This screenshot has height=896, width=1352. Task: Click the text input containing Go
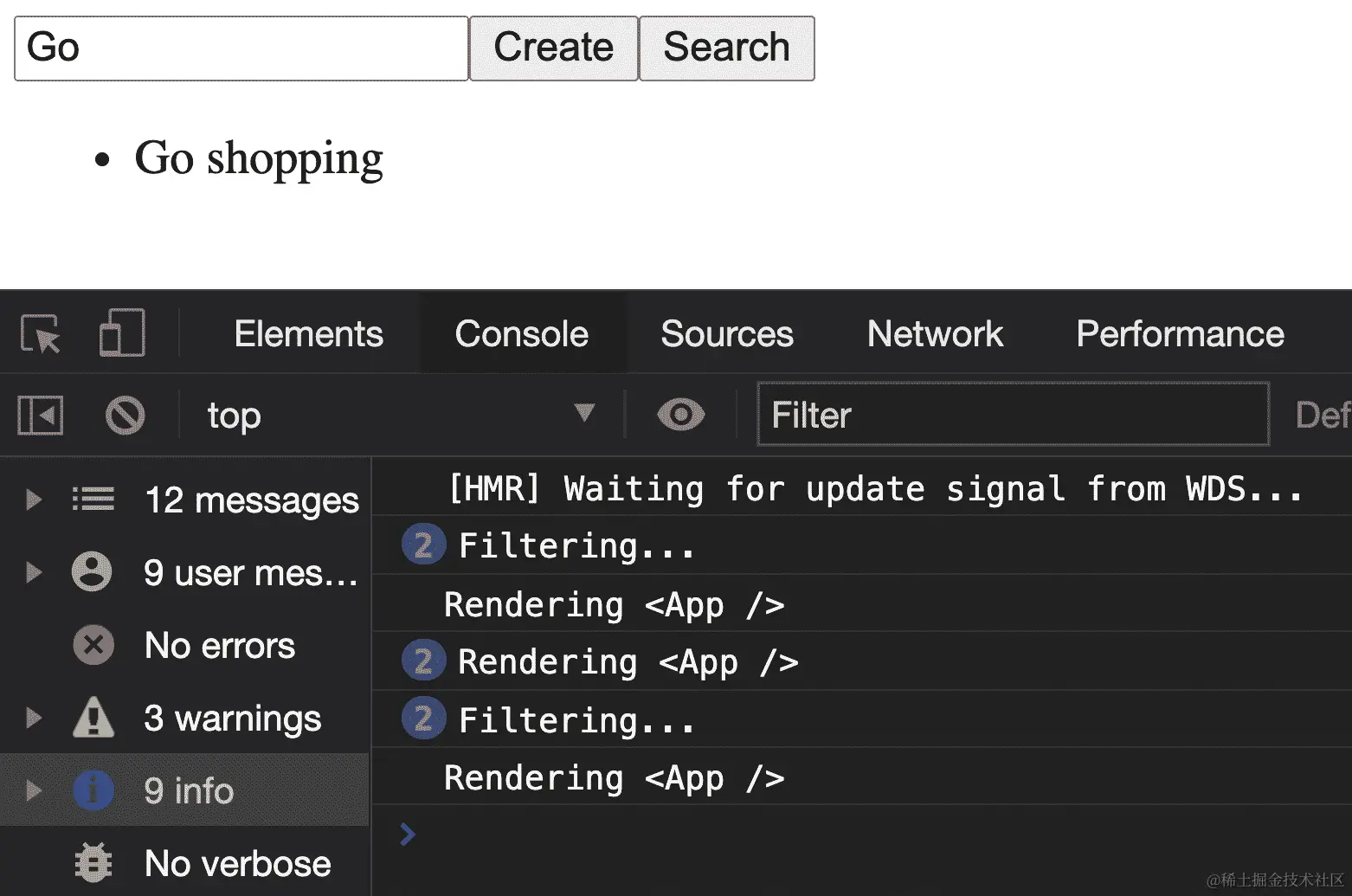pyautogui.click(x=241, y=48)
